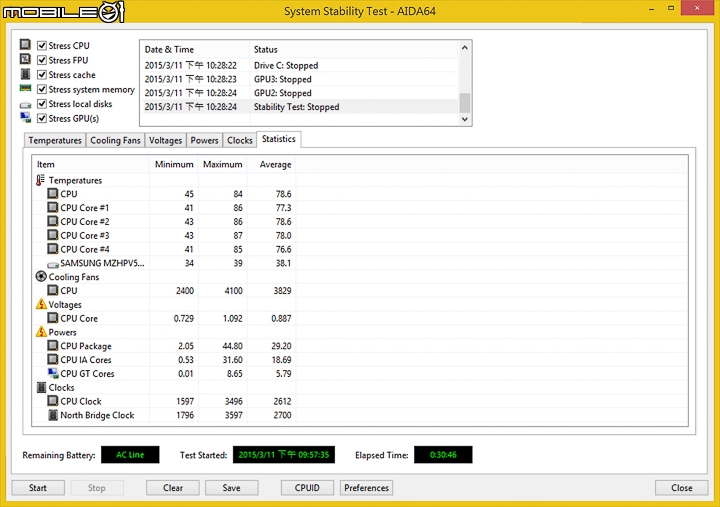Select the Statistics tab
The height and width of the screenshot is (507, 720).
pyautogui.click(x=279, y=139)
